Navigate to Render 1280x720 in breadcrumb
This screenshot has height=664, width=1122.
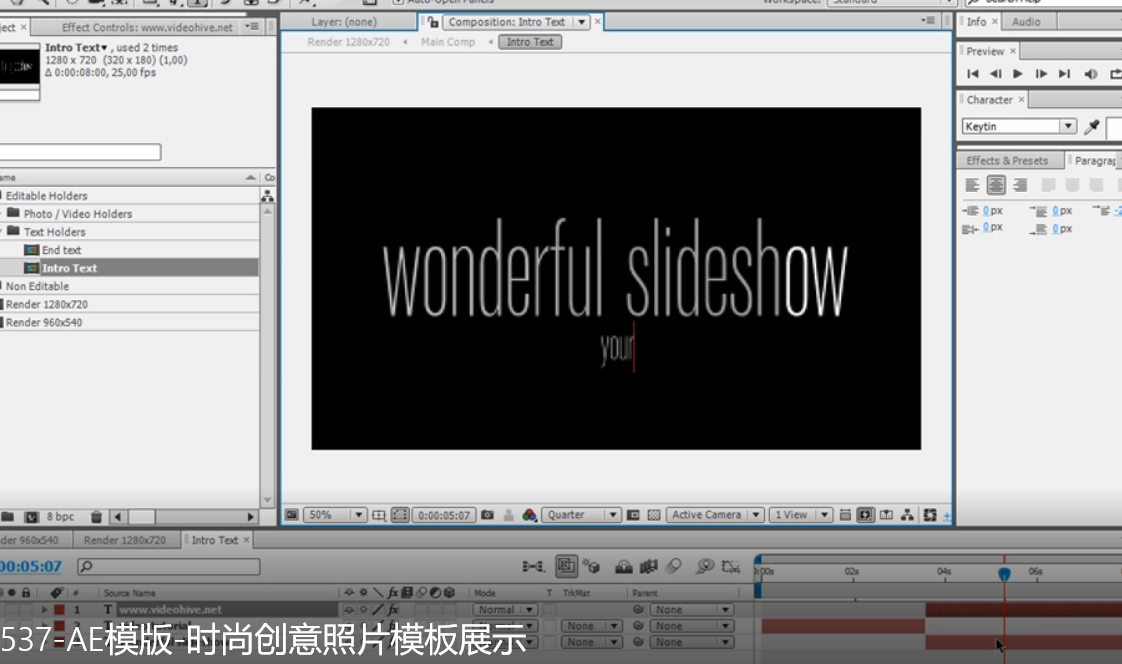pos(348,42)
